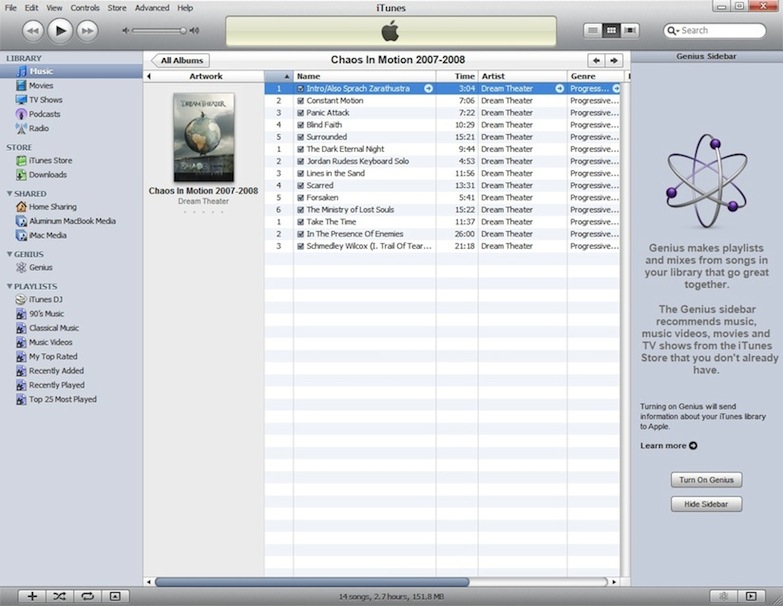This screenshot has width=783, height=606.
Task: Uncheck Constant Motion song
Action: [301, 100]
